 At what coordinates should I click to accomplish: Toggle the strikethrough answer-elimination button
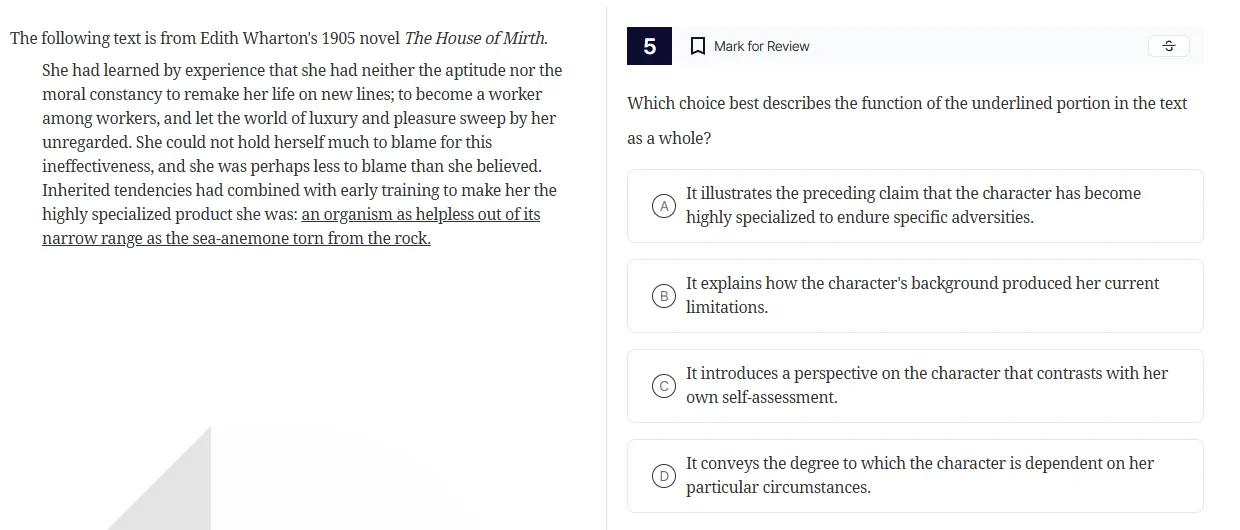tap(1168, 46)
